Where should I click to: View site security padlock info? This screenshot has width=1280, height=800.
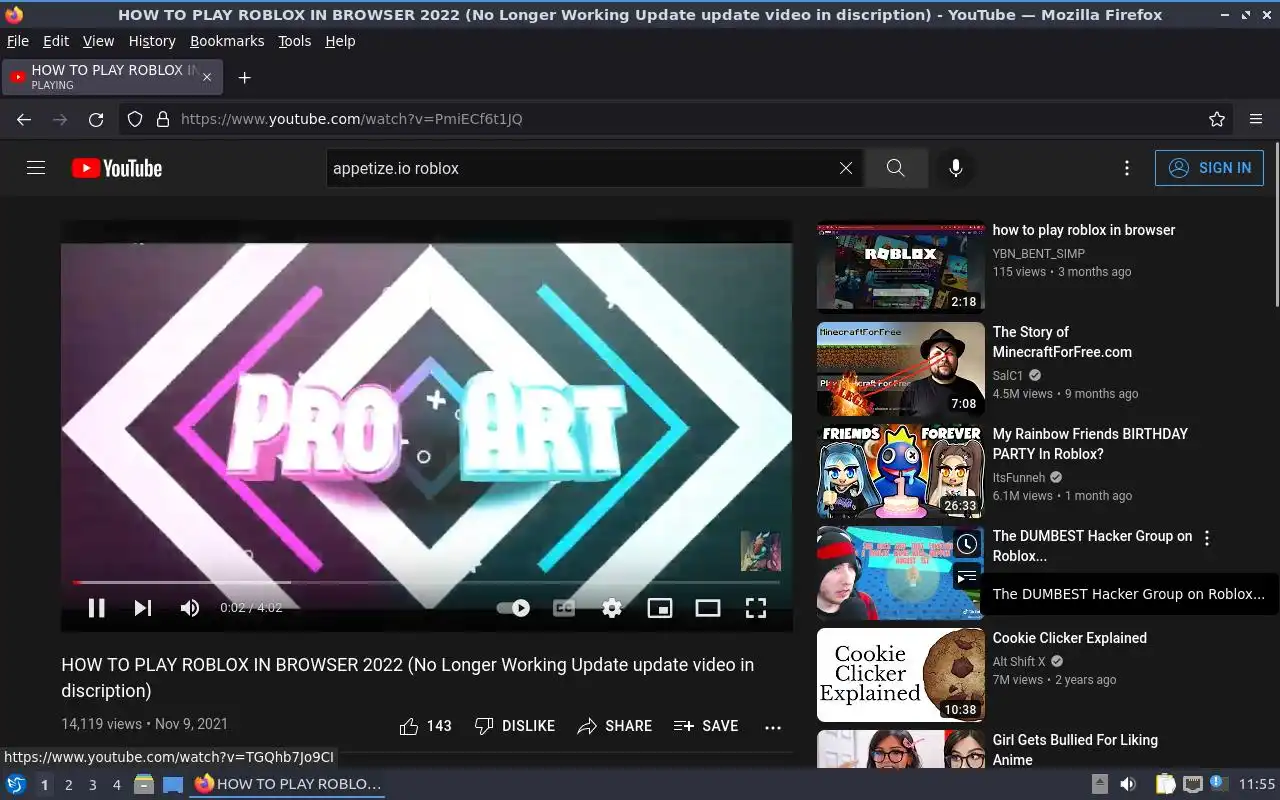click(163, 119)
